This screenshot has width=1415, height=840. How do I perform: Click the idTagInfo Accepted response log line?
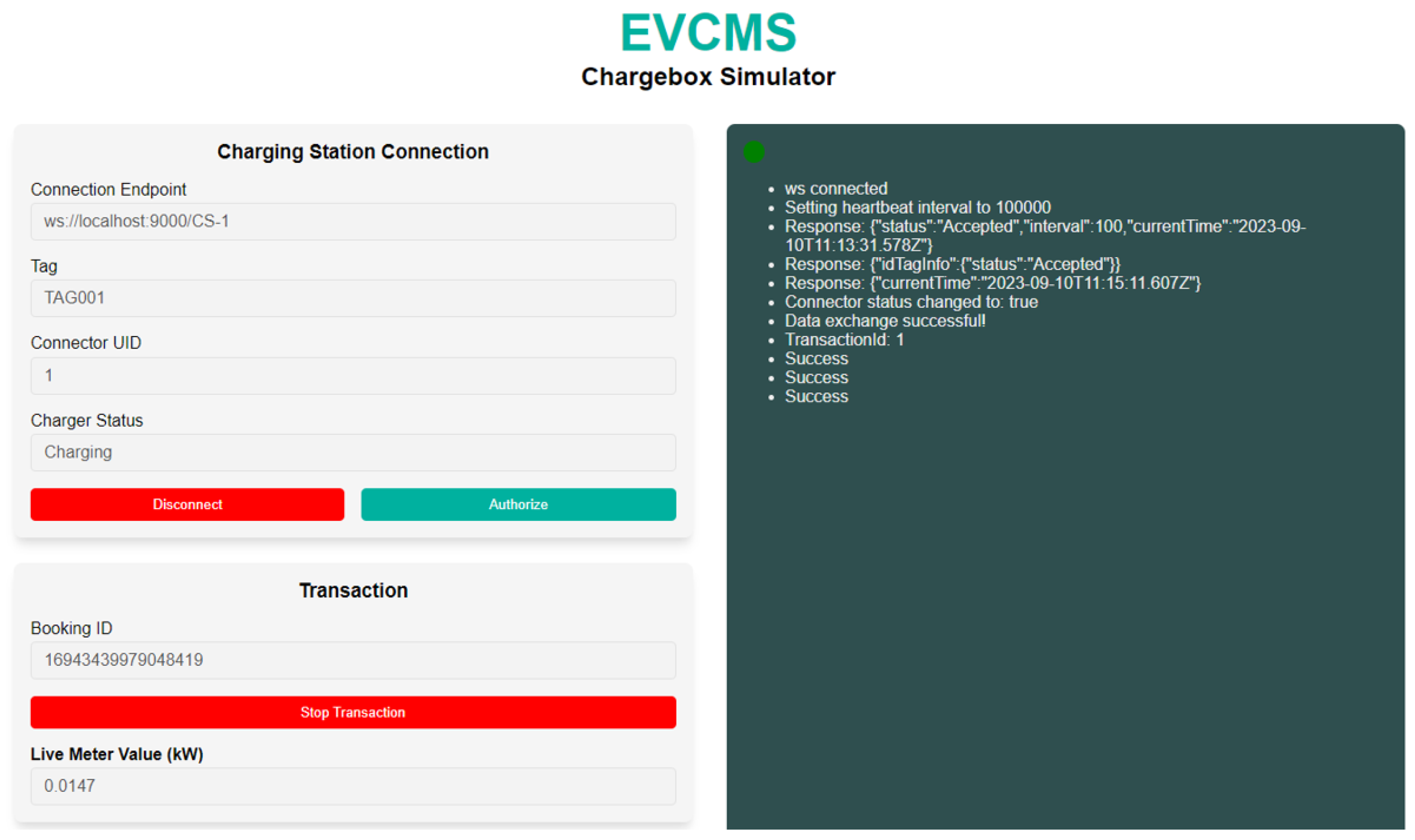[952, 264]
